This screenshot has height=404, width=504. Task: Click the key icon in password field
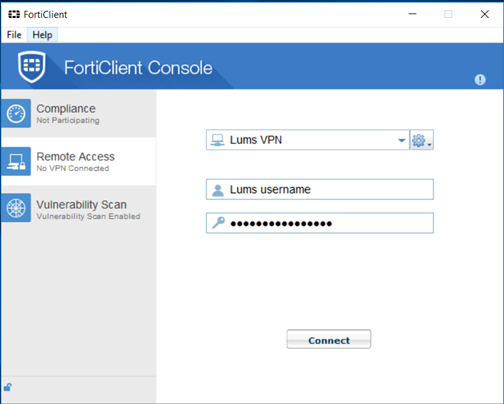[218, 223]
